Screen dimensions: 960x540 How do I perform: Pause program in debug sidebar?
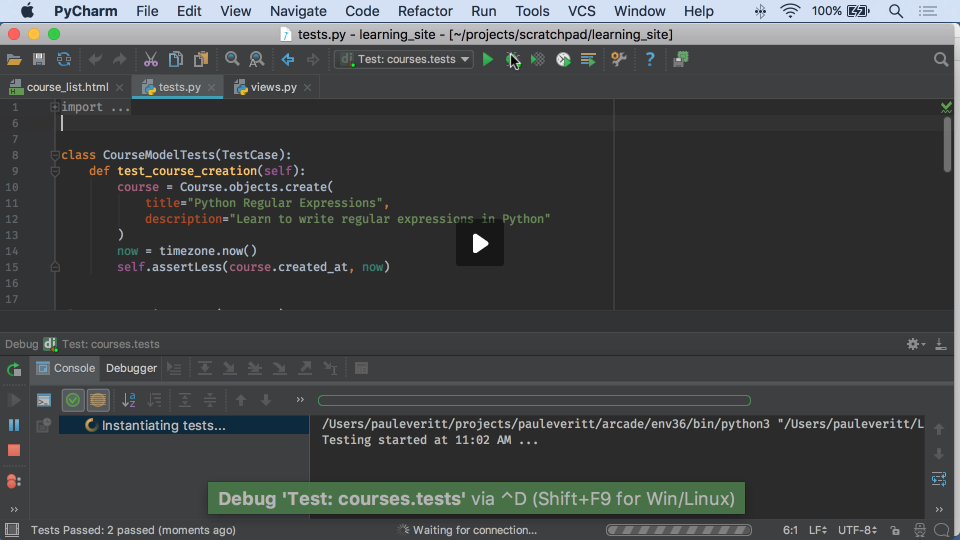(13, 425)
